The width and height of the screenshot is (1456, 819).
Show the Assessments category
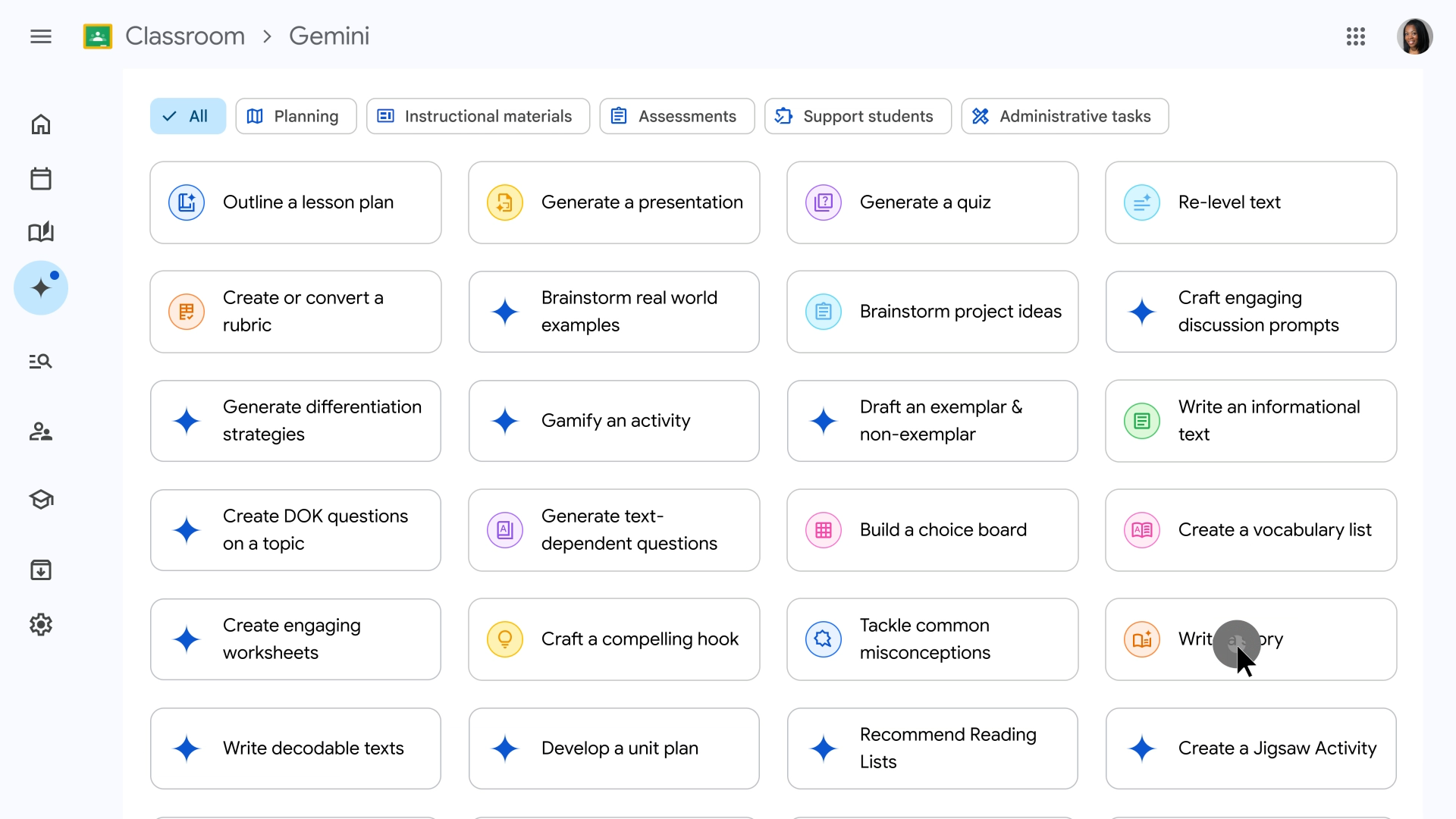[x=677, y=116]
